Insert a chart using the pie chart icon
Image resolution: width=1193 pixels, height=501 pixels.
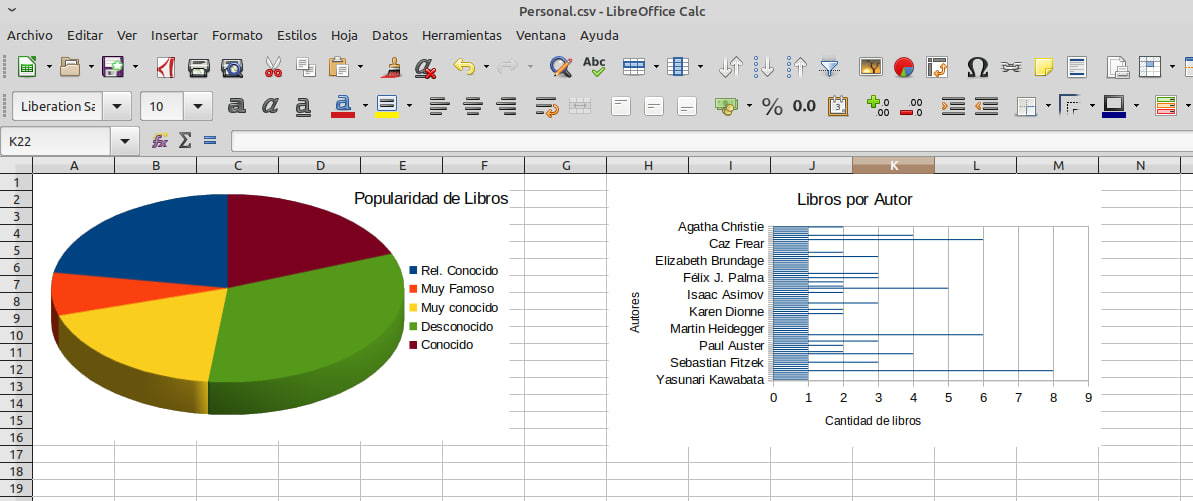pyautogui.click(x=904, y=68)
